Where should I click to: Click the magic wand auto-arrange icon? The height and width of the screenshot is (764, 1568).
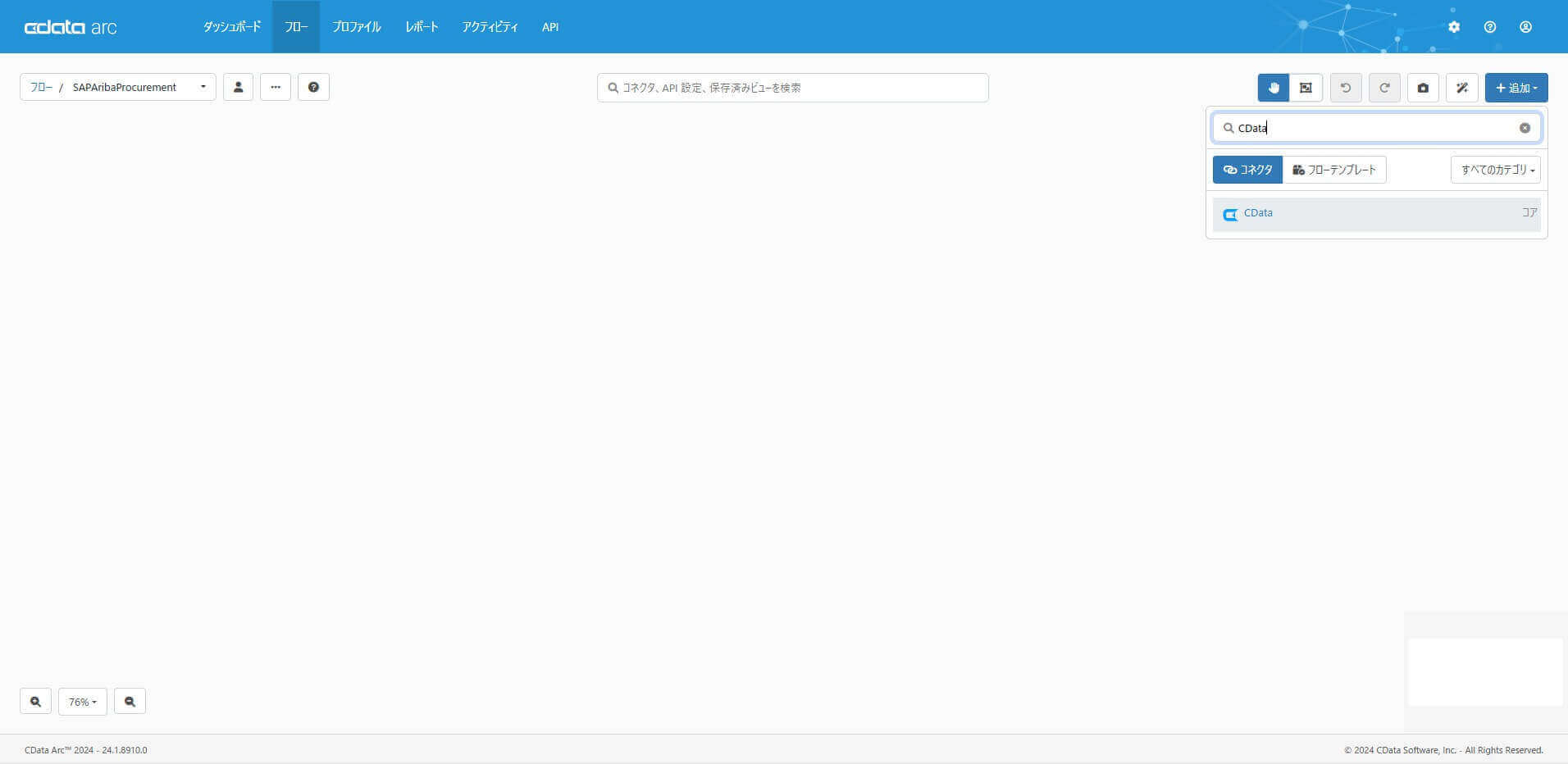point(1462,88)
